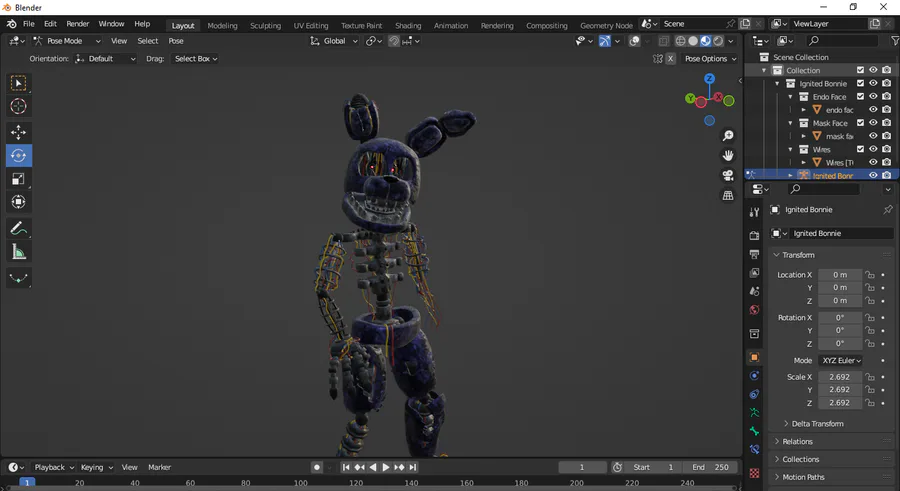Image resolution: width=900 pixels, height=491 pixels.
Task: Switch to the Animation workspace tab
Action: point(451,25)
